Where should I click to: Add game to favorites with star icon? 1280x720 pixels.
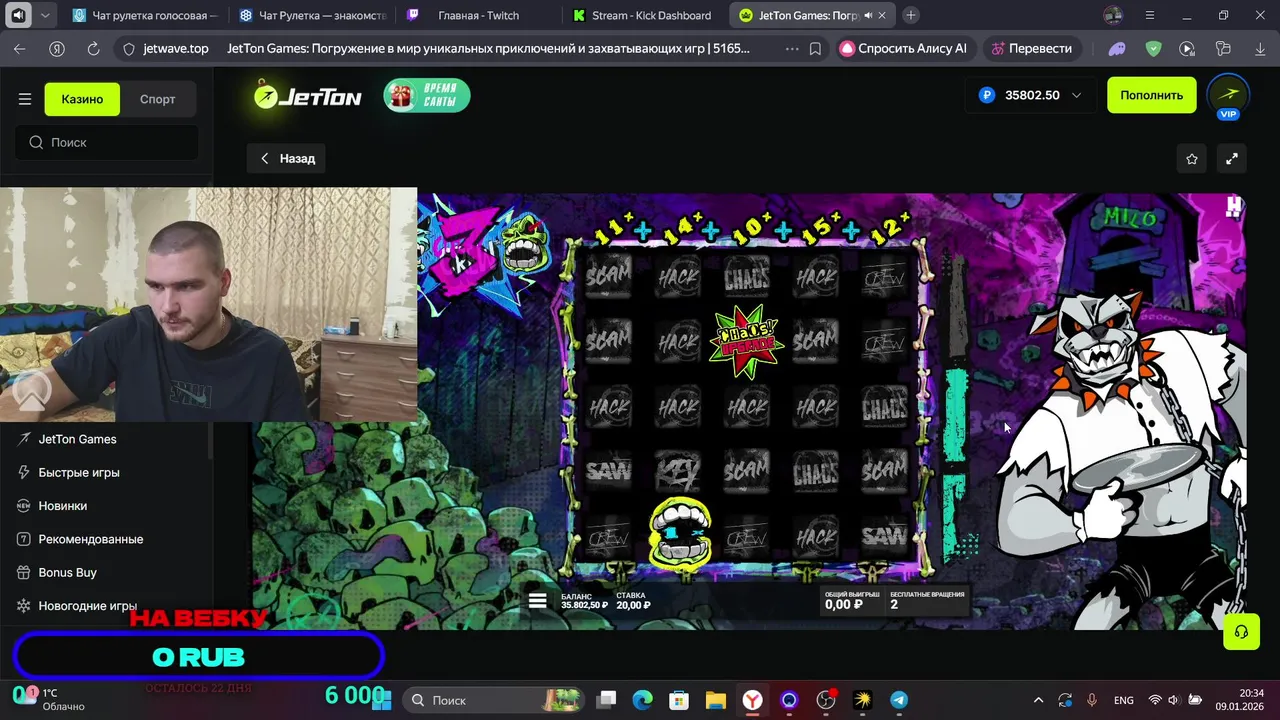[x=1192, y=158]
